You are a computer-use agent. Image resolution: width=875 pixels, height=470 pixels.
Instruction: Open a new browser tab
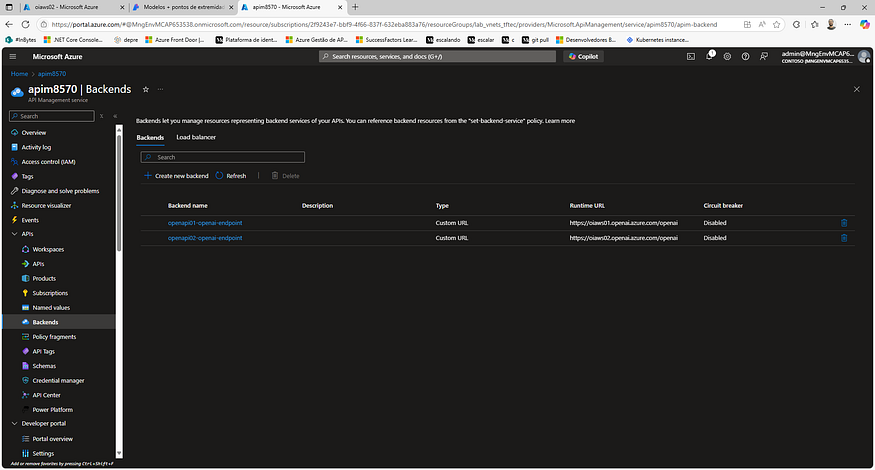click(x=355, y=7)
